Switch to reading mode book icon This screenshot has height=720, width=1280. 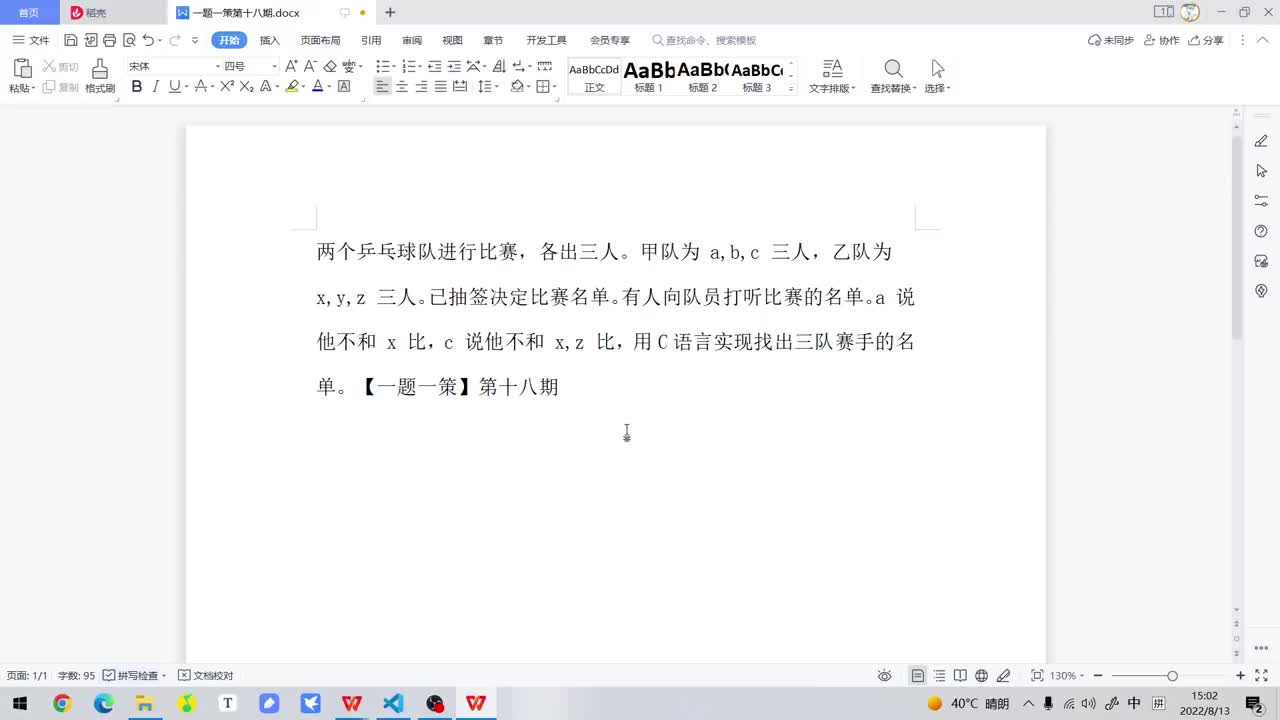(x=960, y=676)
